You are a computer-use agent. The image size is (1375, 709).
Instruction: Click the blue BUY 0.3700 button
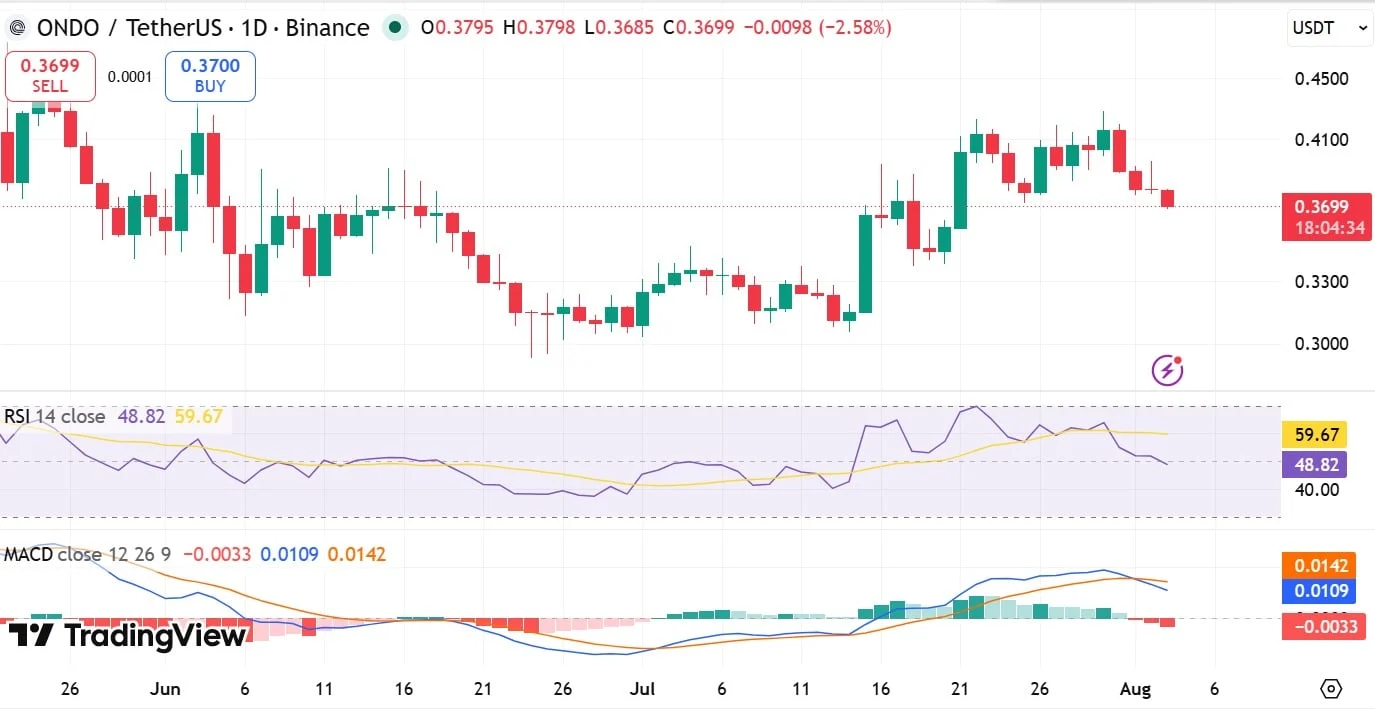pyautogui.click(x=210, y=76)
